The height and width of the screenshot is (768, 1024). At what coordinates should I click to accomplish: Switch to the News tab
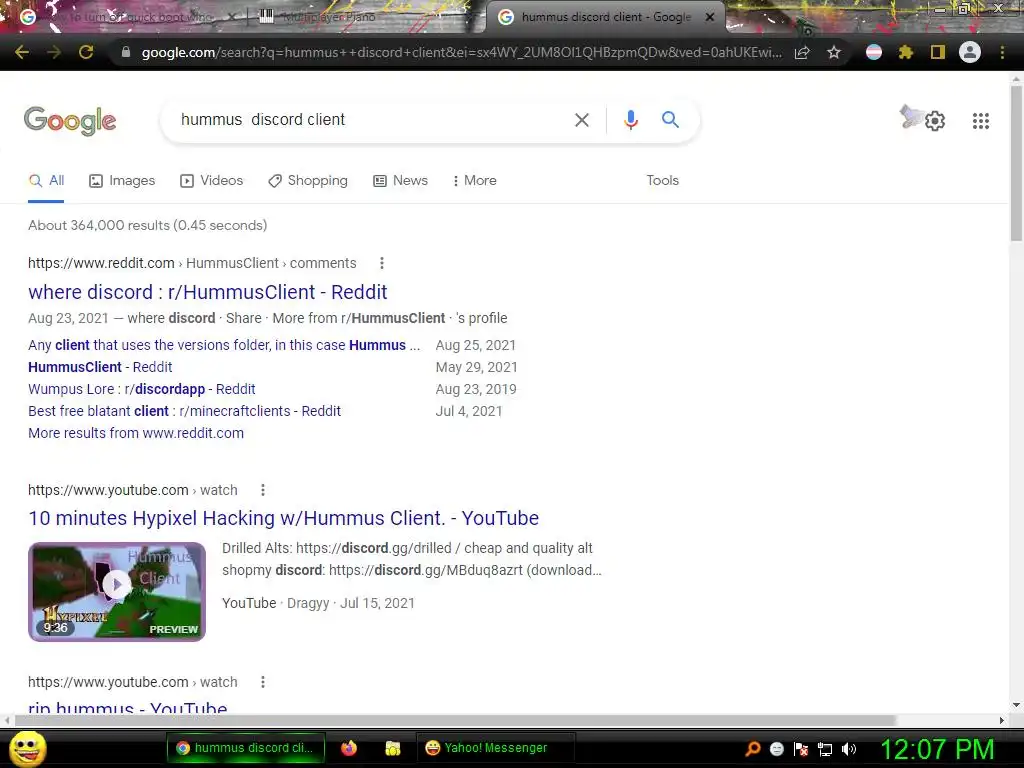point(400,181)
